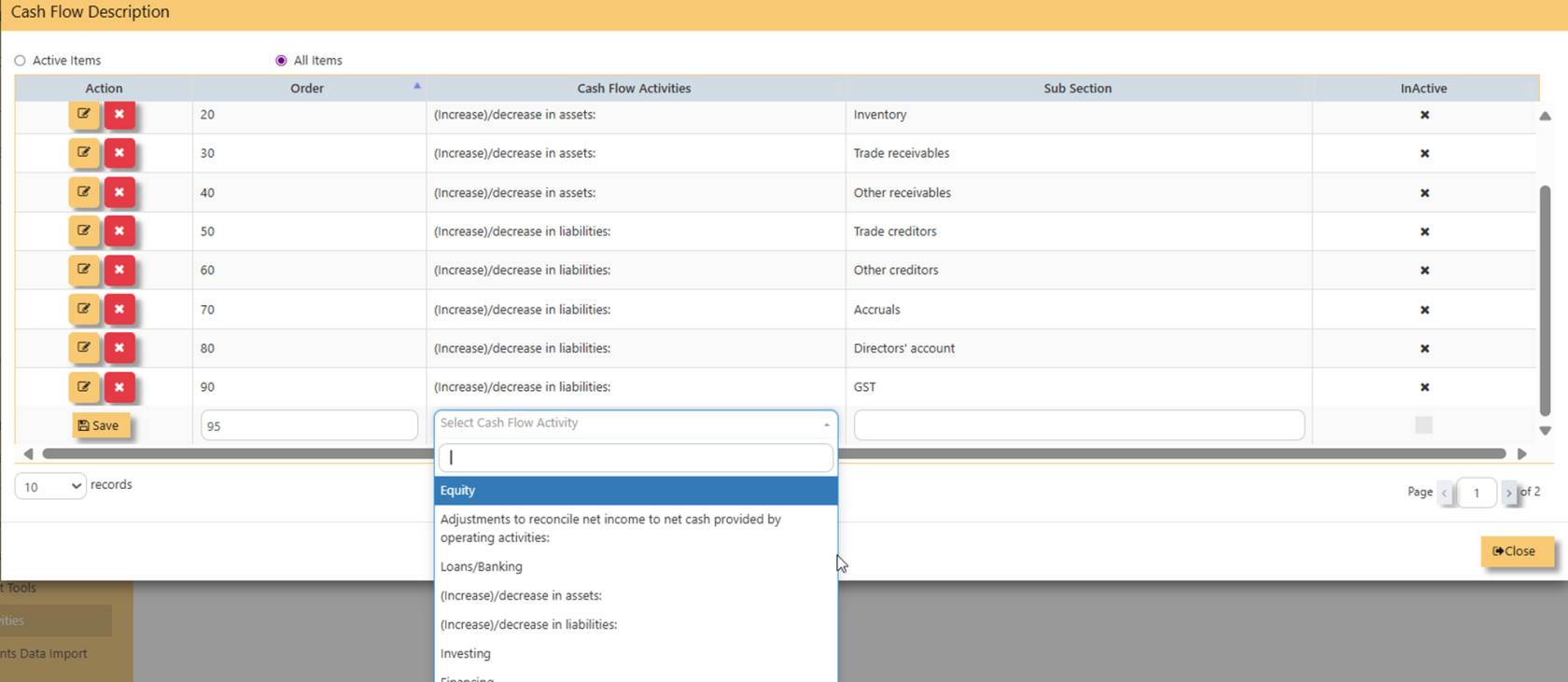Choose Loans/Banking from the dropdown list
The height and width of the screenshot is (682, 1568).
482,567
